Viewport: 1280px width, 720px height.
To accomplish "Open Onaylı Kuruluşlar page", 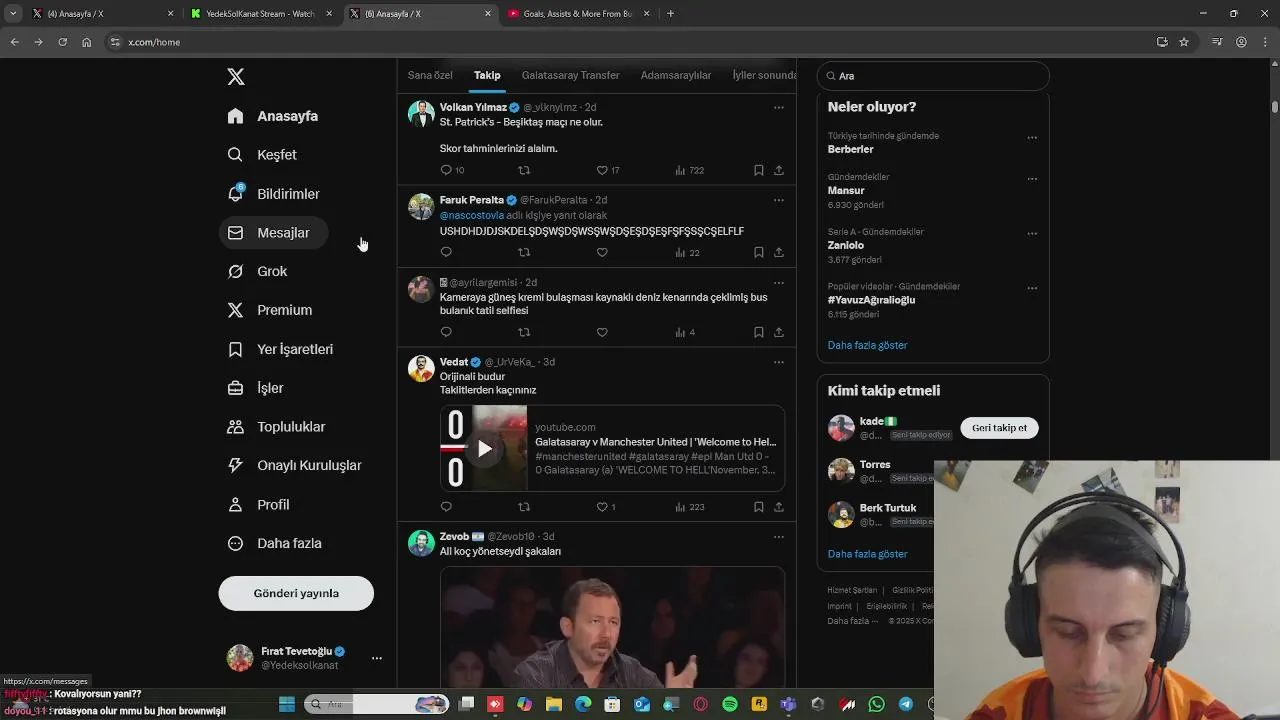I will click(295, 465).
